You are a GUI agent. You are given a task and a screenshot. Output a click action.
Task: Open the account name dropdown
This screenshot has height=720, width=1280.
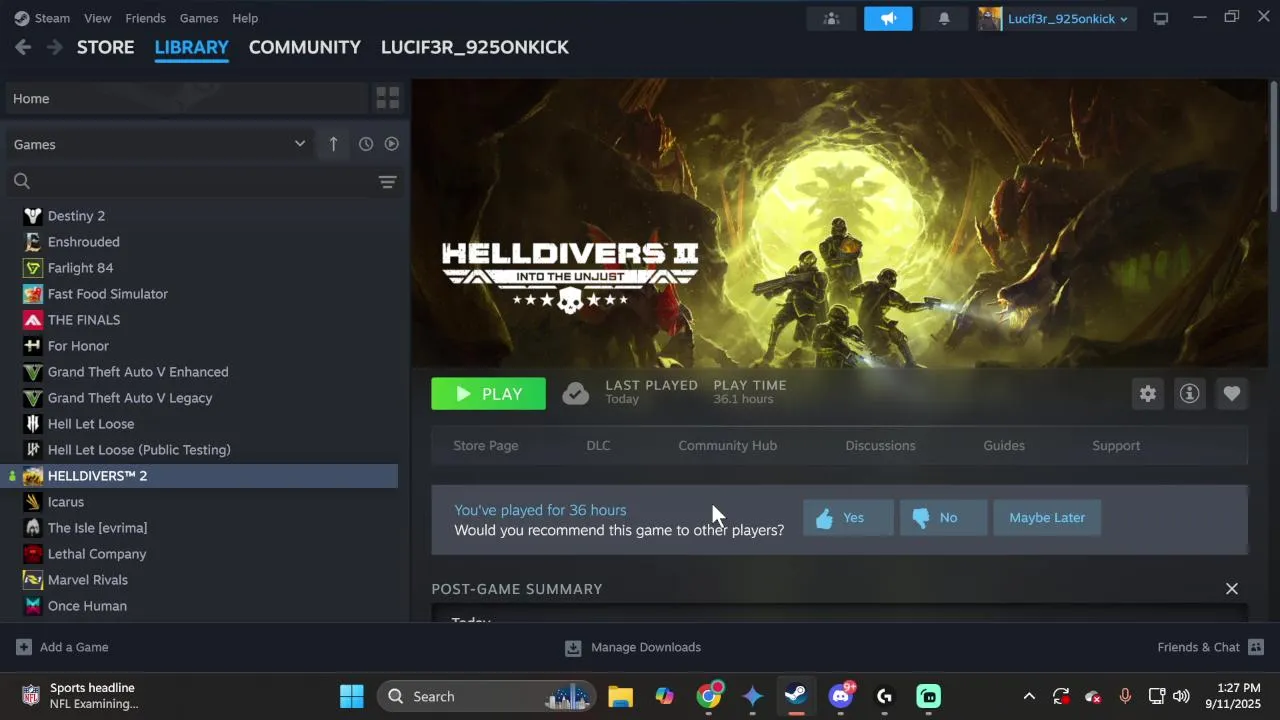pos(1068,18)
